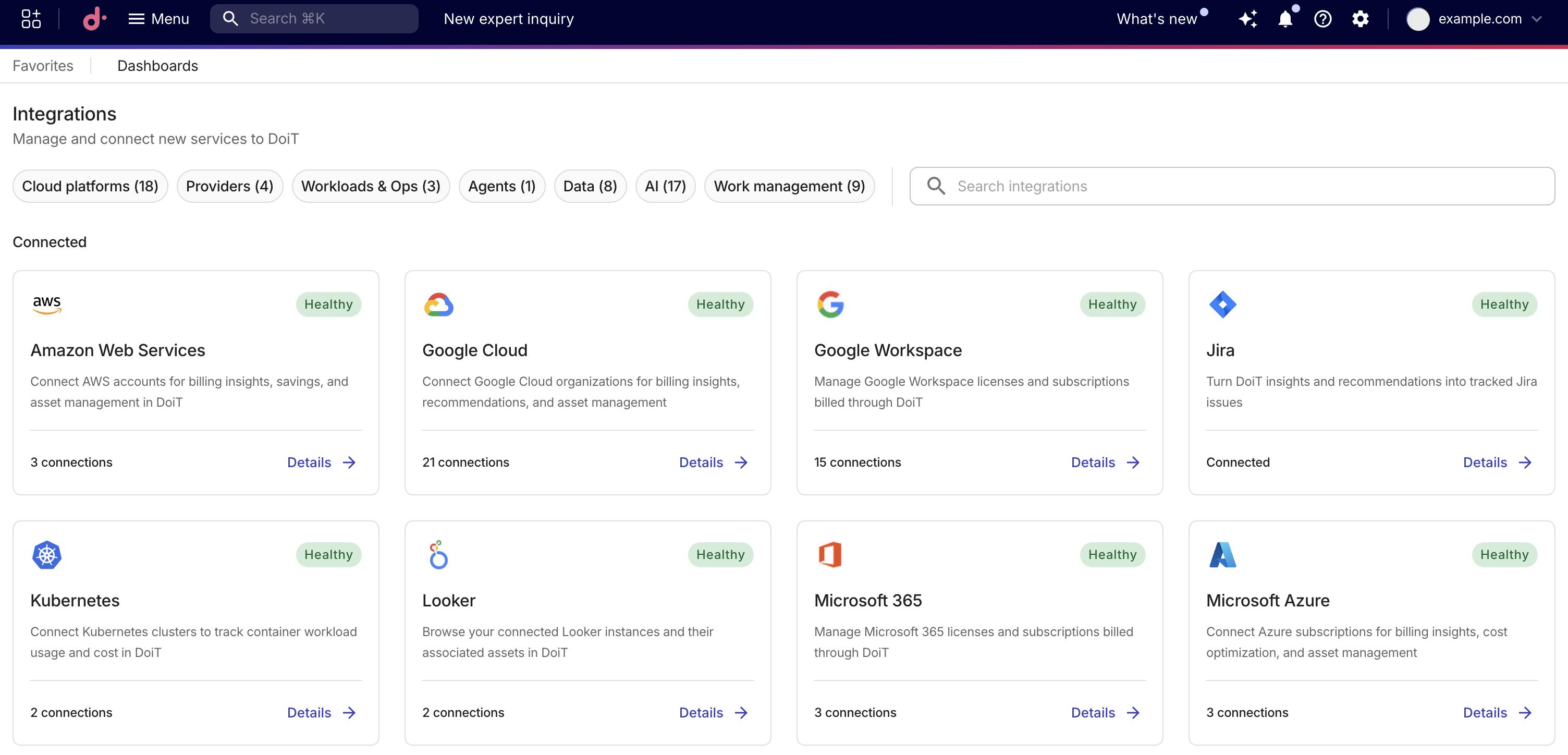Open Details for Kubernetes
The width and height of the screenshot is (1568, 755).
pyautogui.click(x=322, y=713)
